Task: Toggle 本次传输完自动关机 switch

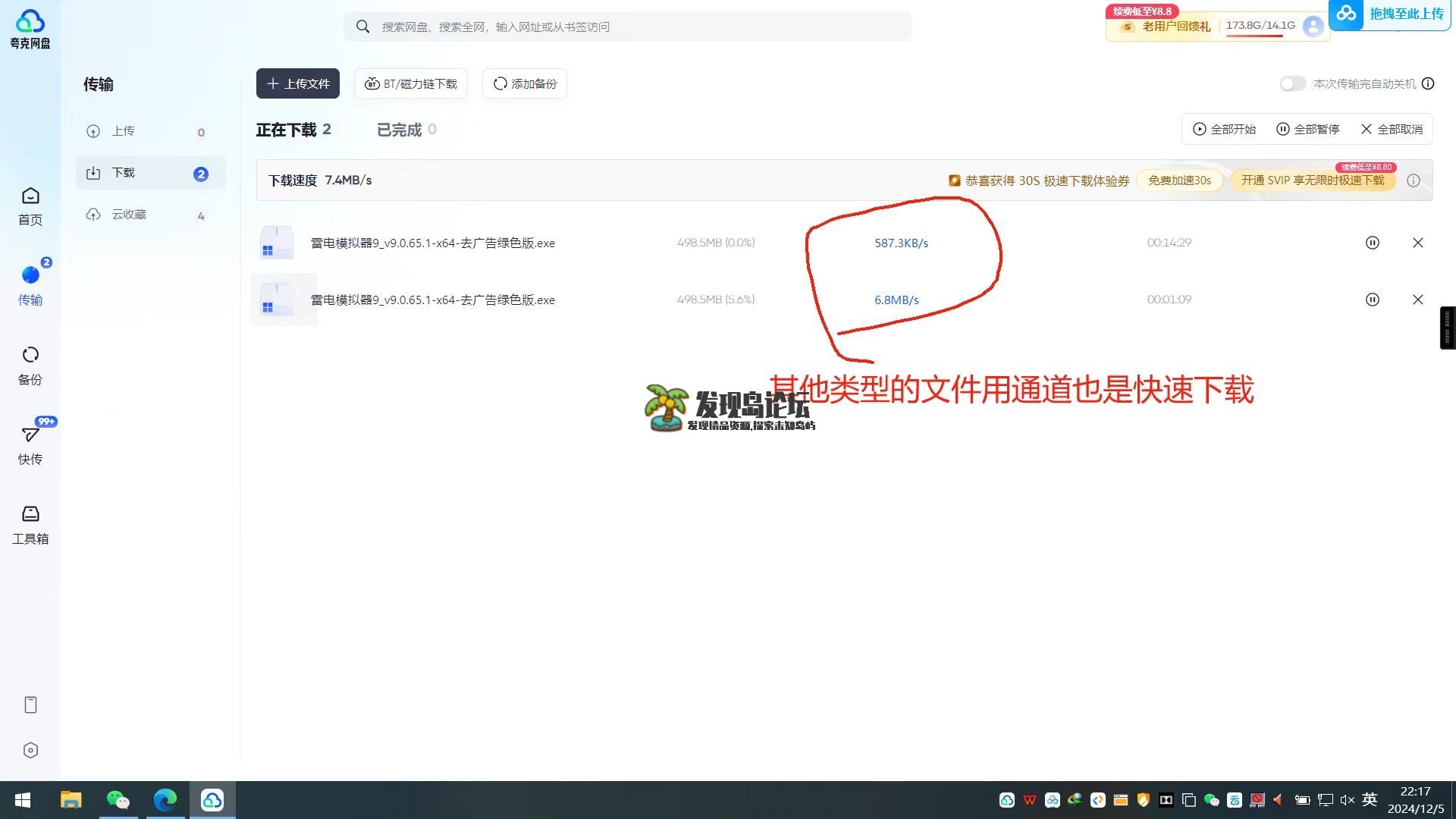Action: tap(1293, 83)
